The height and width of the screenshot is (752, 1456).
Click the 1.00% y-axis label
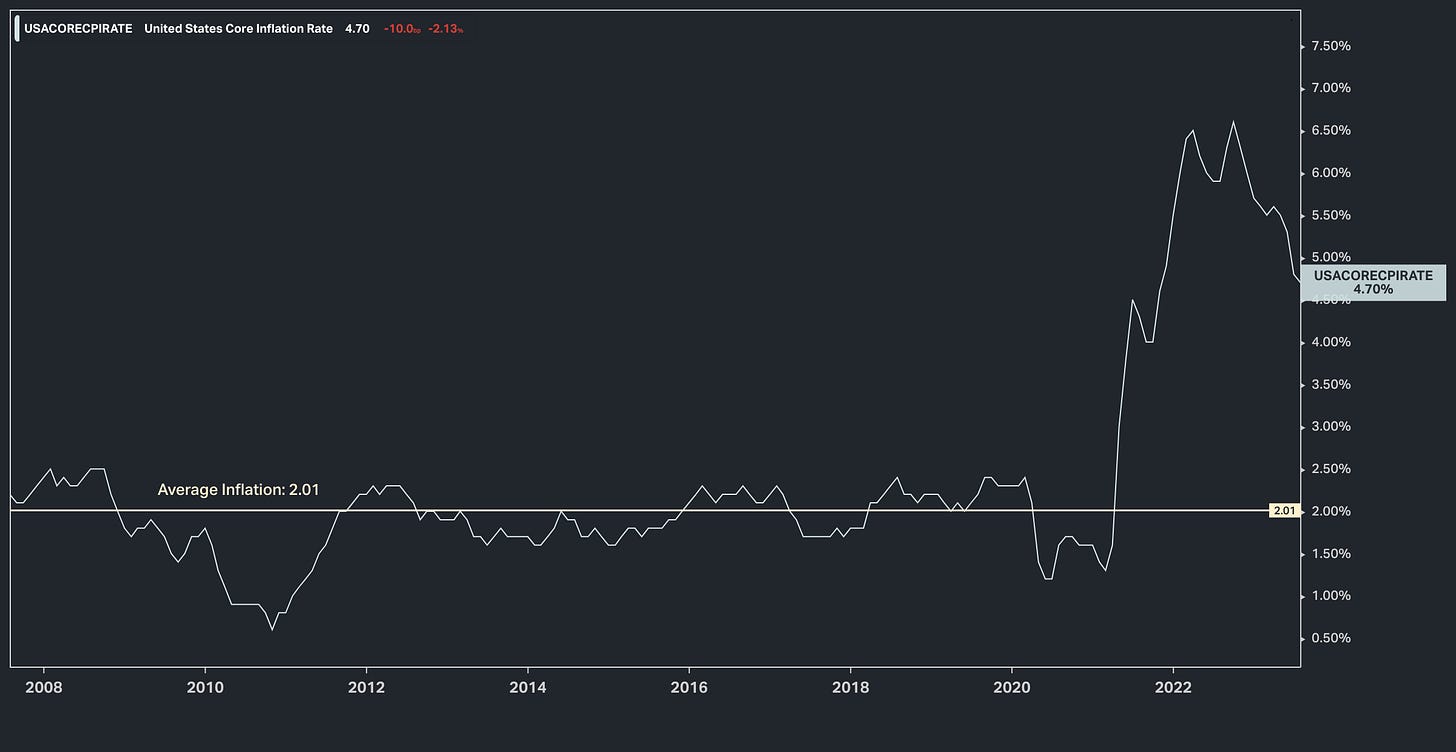point(1329,596)
